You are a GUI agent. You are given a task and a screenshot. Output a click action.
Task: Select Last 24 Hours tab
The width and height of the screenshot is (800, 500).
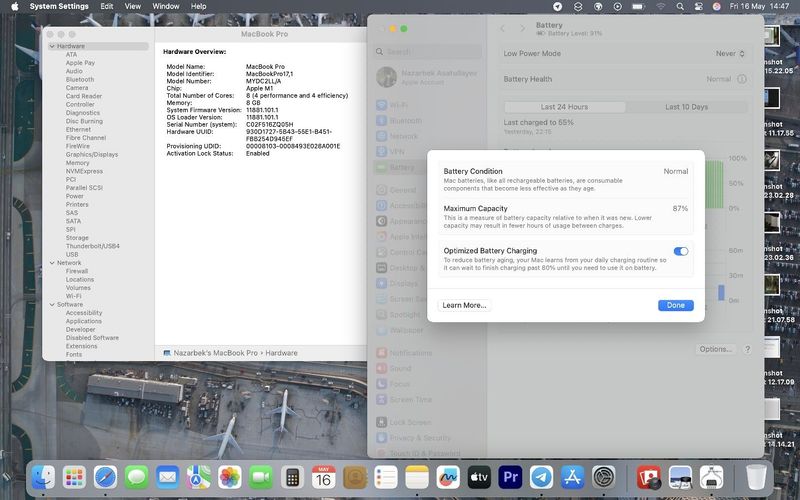click(564, 107)
